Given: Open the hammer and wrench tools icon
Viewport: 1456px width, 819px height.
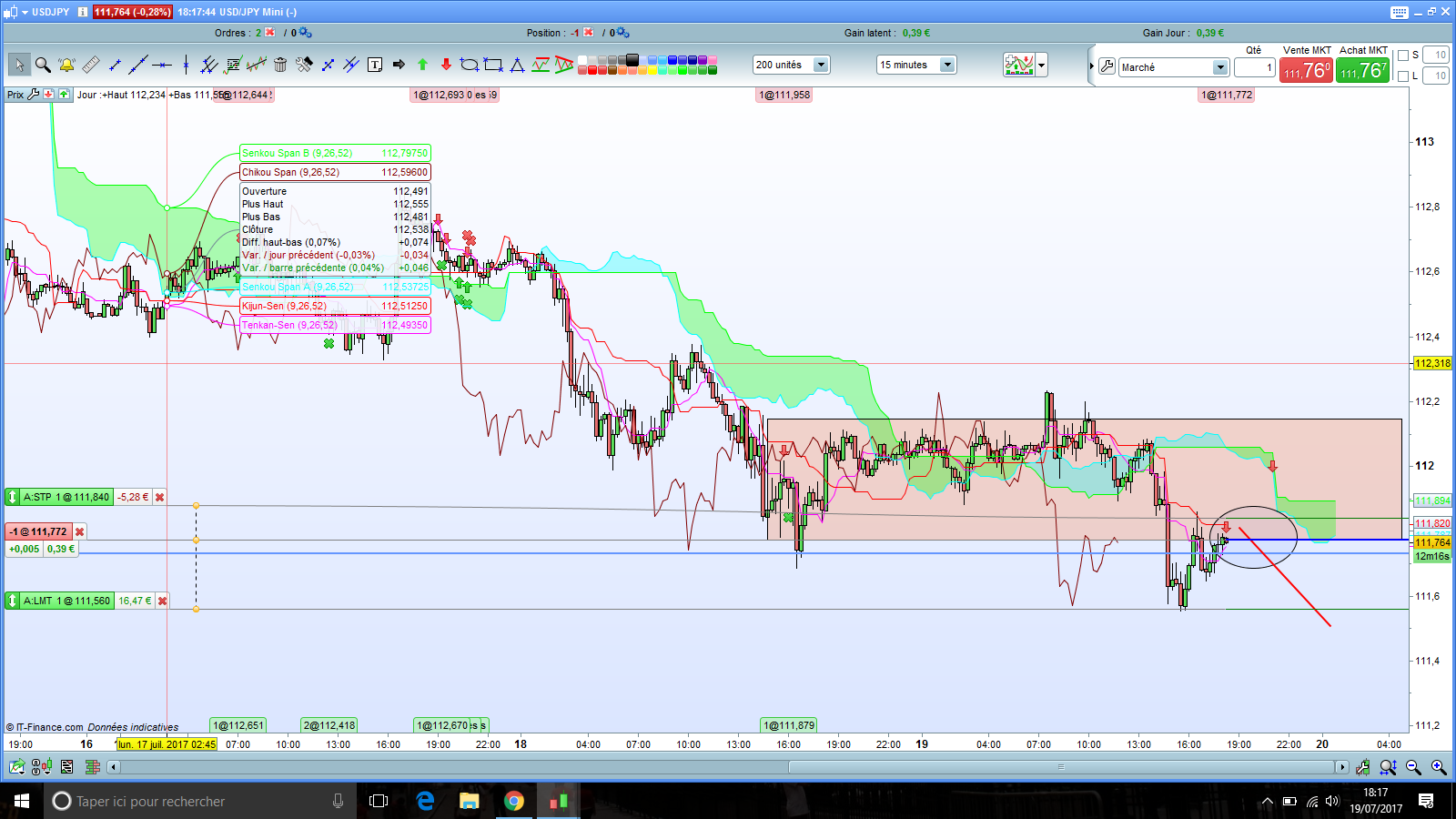Looking at the screenshot, I should pos(304,65).
